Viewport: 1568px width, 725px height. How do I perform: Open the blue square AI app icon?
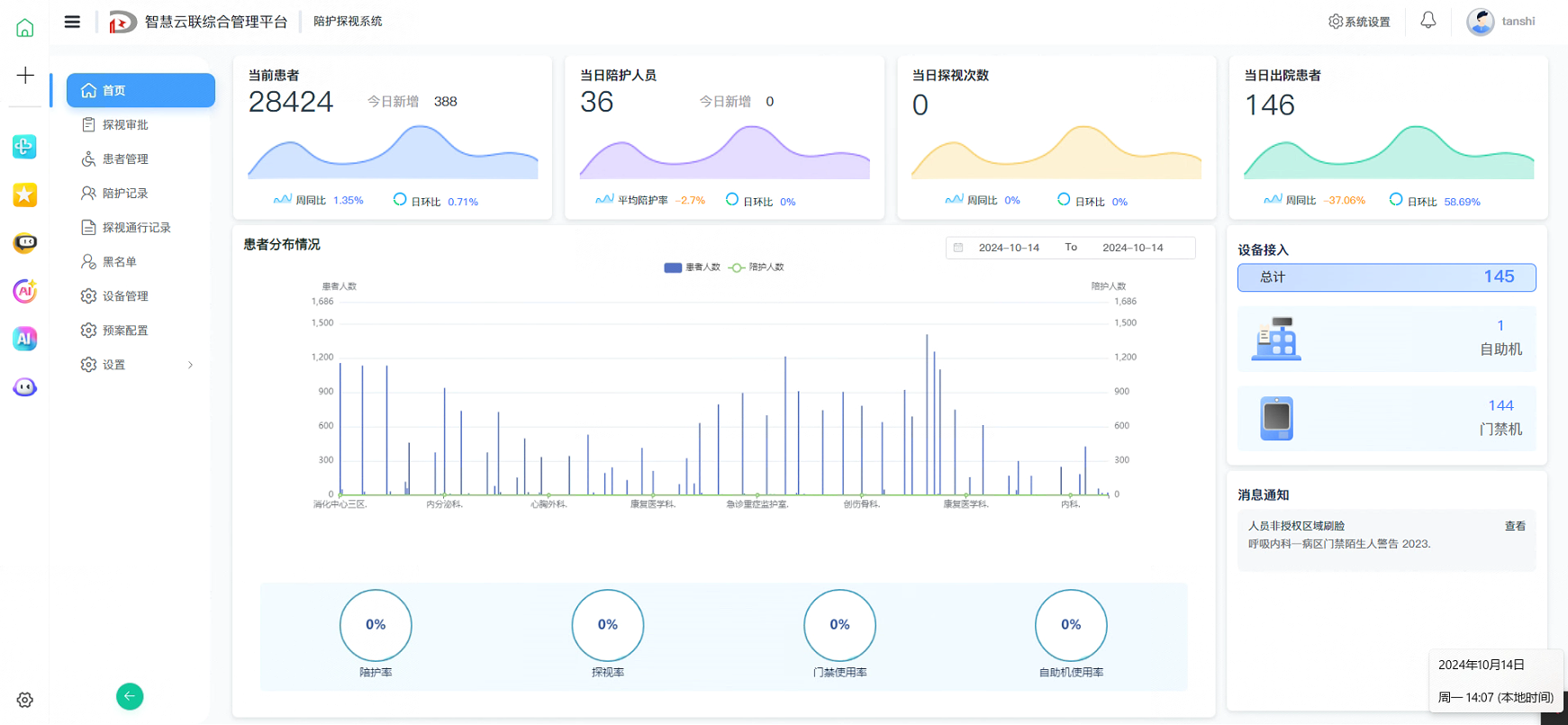click(x=25, y=339)
